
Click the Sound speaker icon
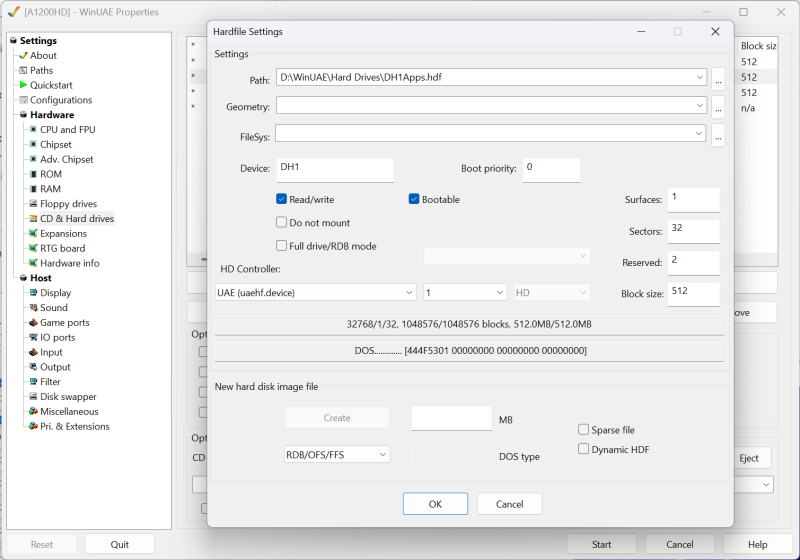click(x=33, y=308)
